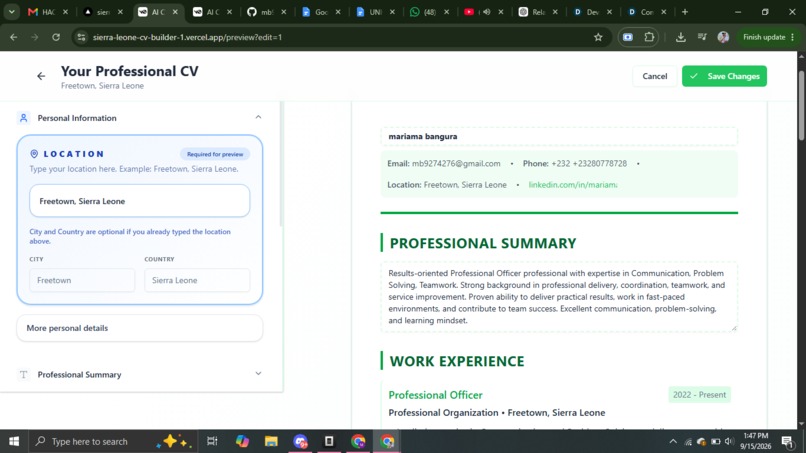Screen dimensions: 806x453
Task: Click the email mb9274276@gmail.com
Action: [x=456, y=164]
